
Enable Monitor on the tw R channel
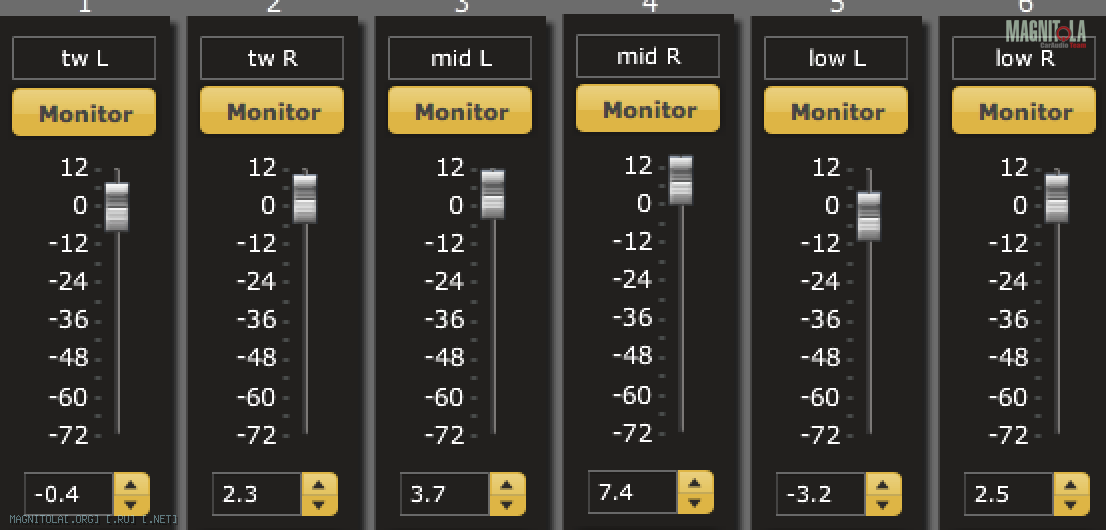272,111
